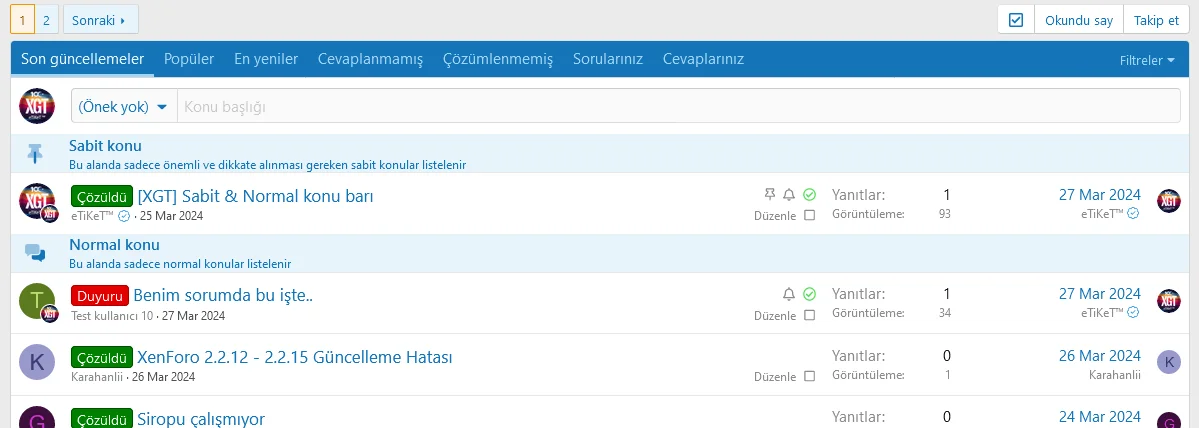Image resolution: width=1199 pixels, height=428 pixels.
Task: Switch to the Popüler tab
Action: 189,59
